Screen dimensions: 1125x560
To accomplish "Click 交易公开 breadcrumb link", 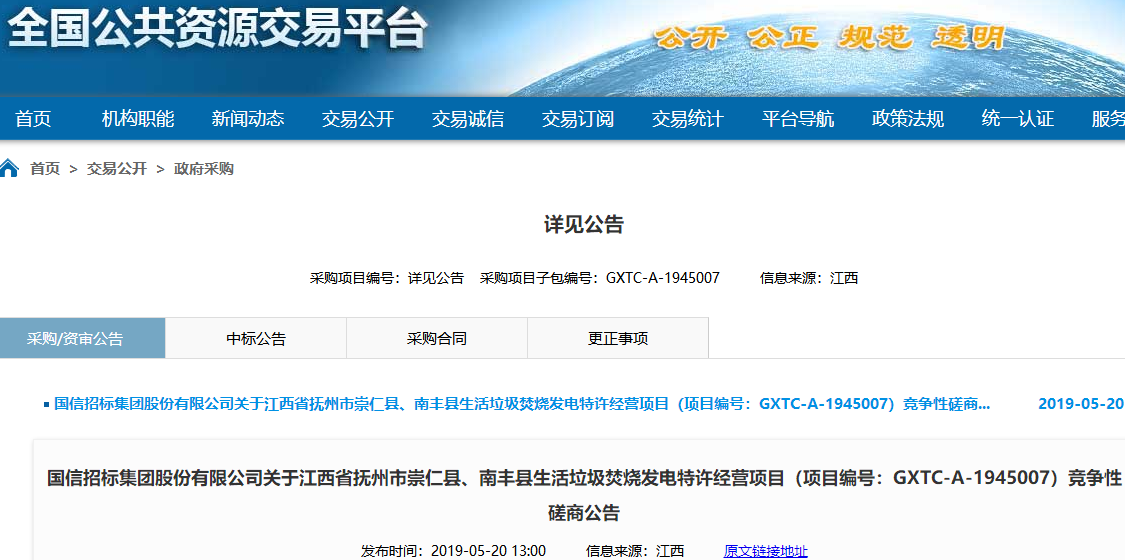I will [x=117, y=169].
